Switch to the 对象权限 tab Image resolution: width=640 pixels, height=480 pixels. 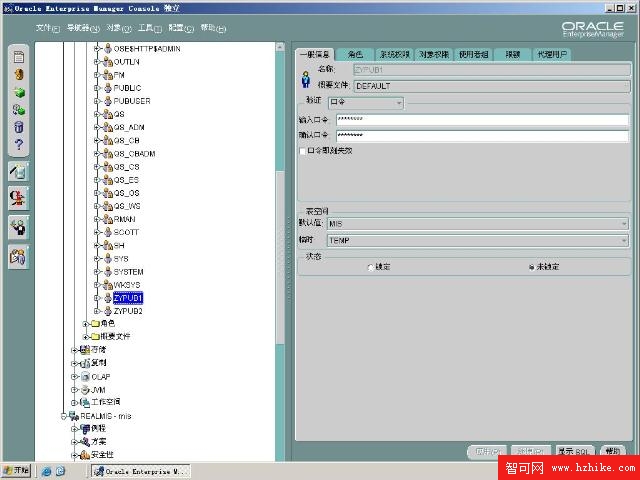pos(434,54)
